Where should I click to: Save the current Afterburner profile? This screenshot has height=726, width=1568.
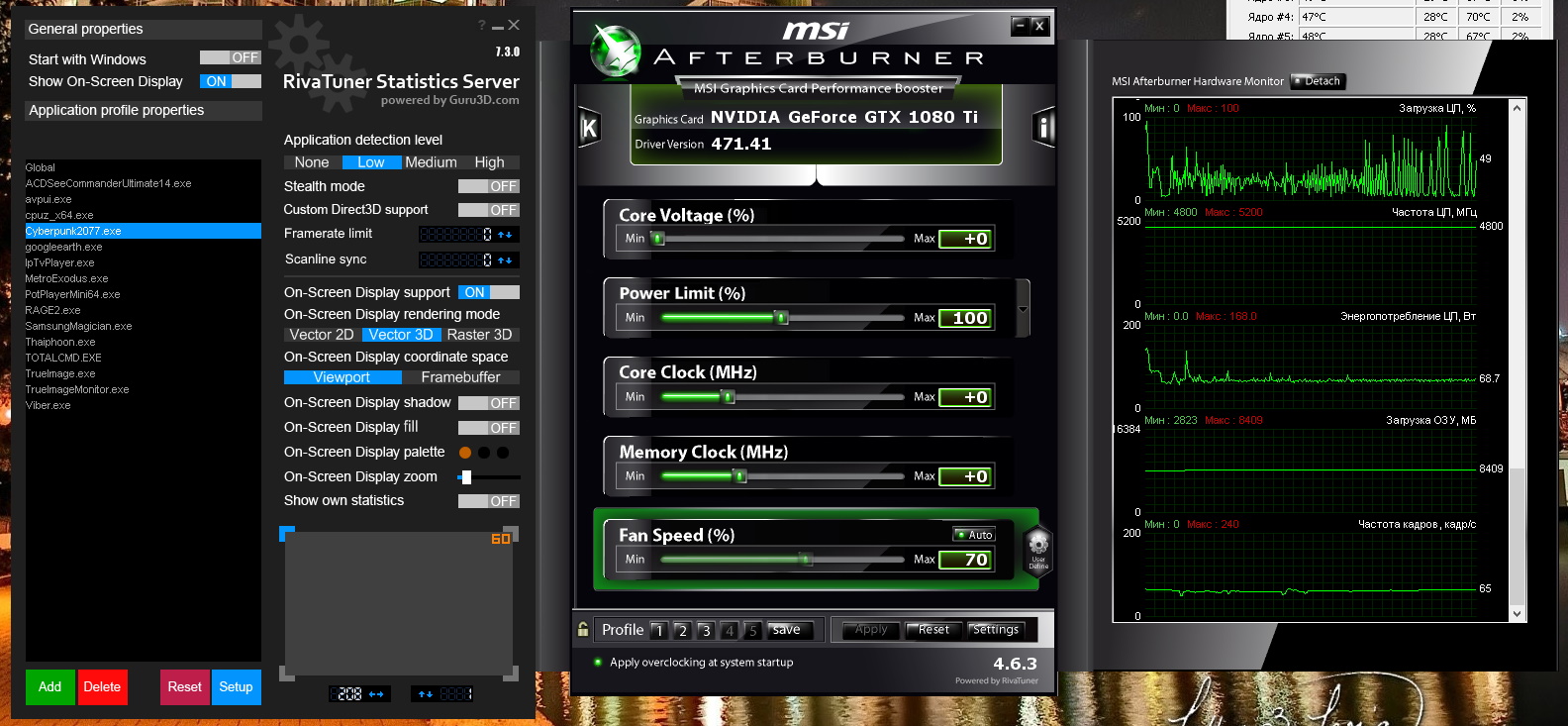pyautogui.click(x=790, y=630)
